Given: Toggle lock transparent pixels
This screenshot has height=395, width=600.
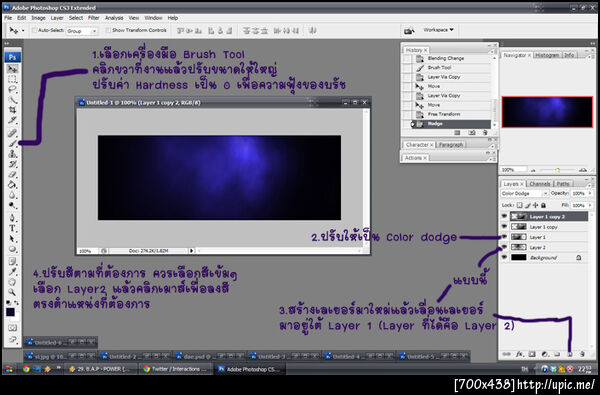Looking at the screenshot, I should click(519, 206).
